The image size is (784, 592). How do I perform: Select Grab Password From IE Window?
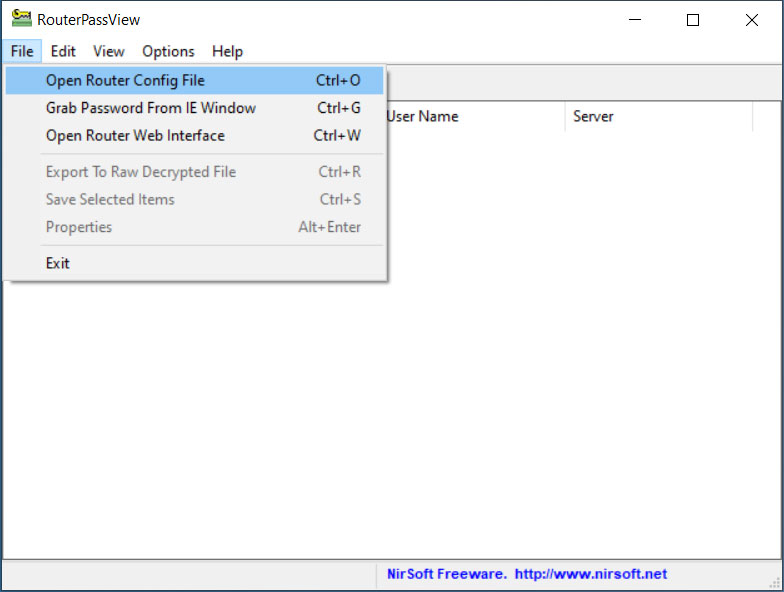pyautogui.click(x=194, y=108)
